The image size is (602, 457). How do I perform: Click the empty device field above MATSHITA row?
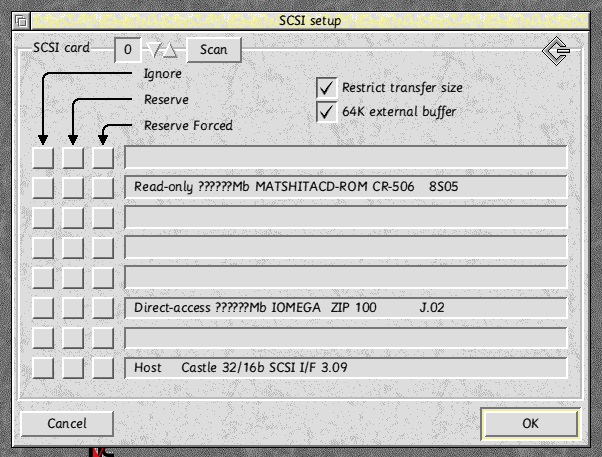[x=346, y=157]
